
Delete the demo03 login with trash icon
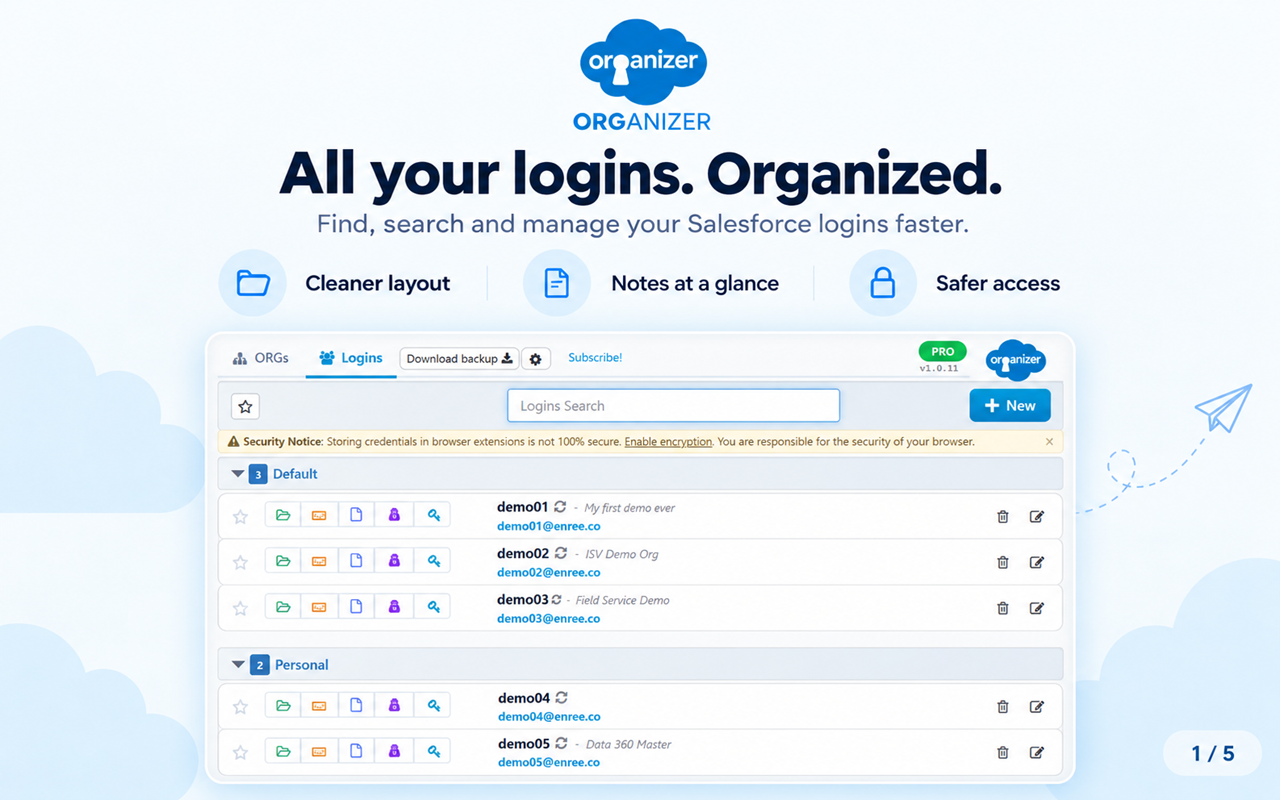1003,608
